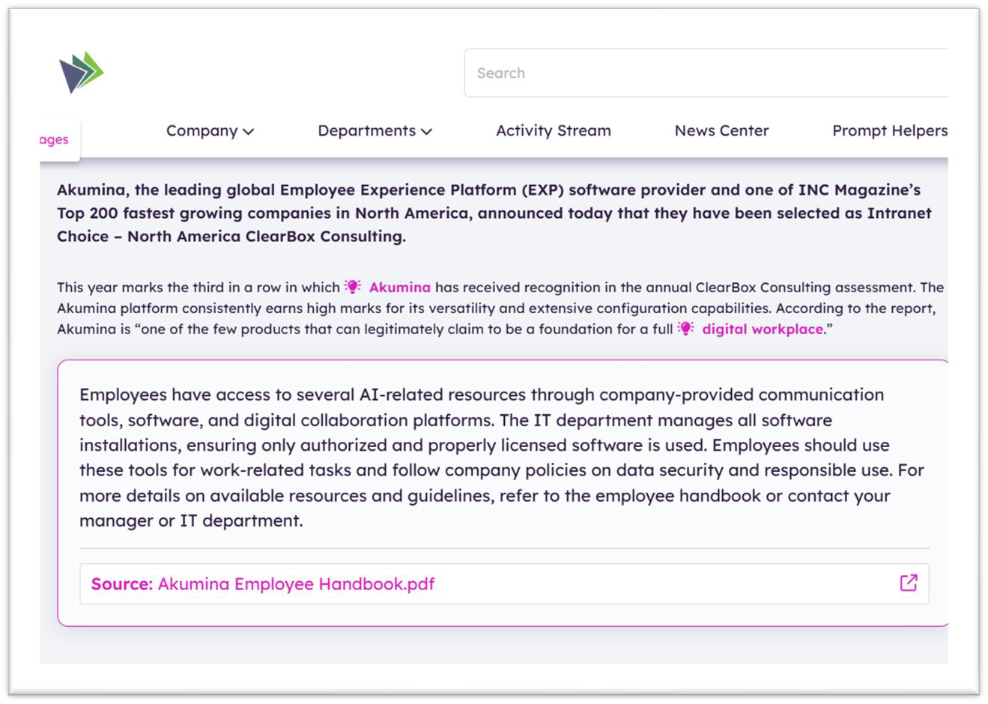Image resolution: width=988 pixels, height=704 pixels.
Task: Click the lightbulb icon before Akumina
Action: pyautogui.click(x=353, y=287)
